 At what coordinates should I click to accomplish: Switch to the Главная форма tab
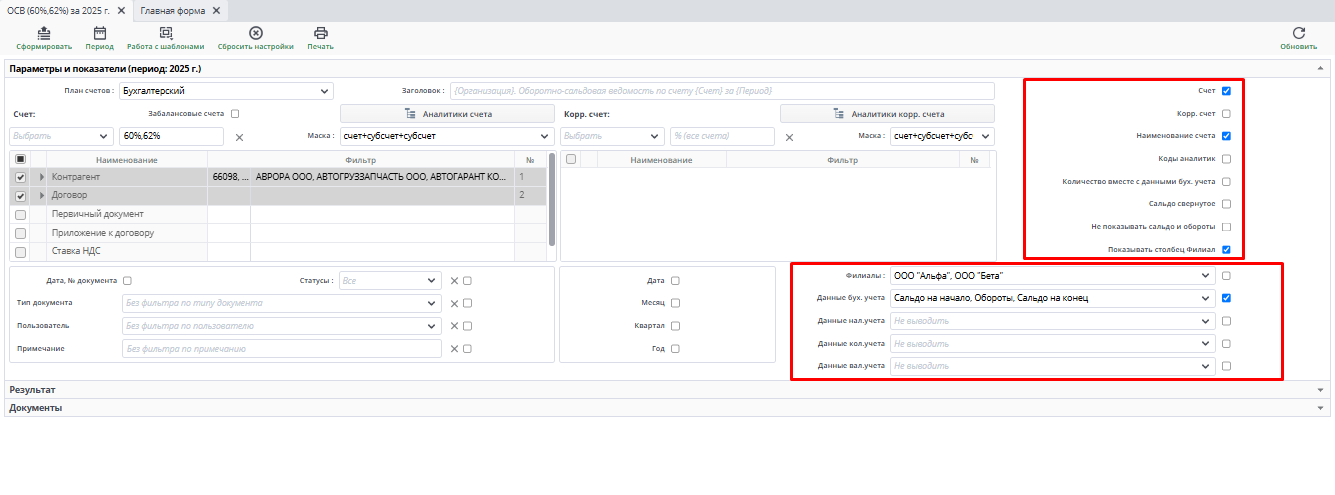(x=173, y=10)
